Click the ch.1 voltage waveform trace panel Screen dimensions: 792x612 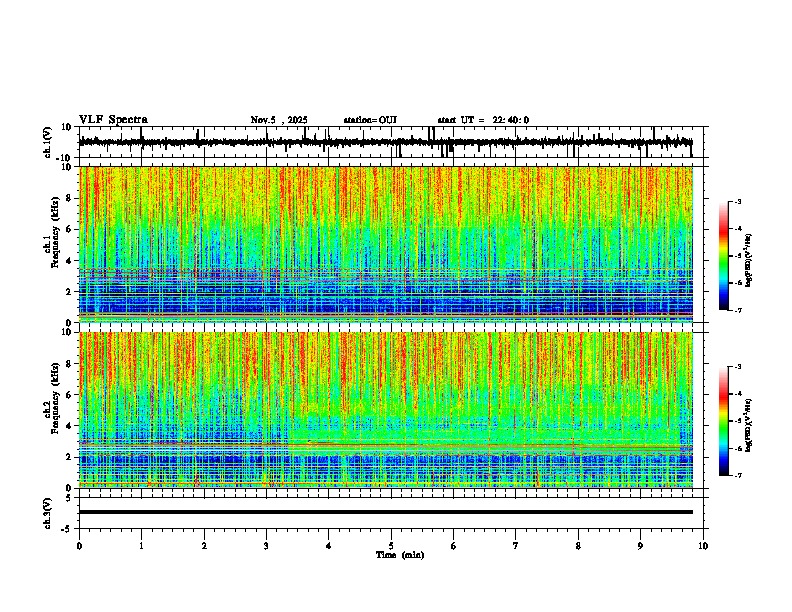pyautogui.click(x=391, y=142)
